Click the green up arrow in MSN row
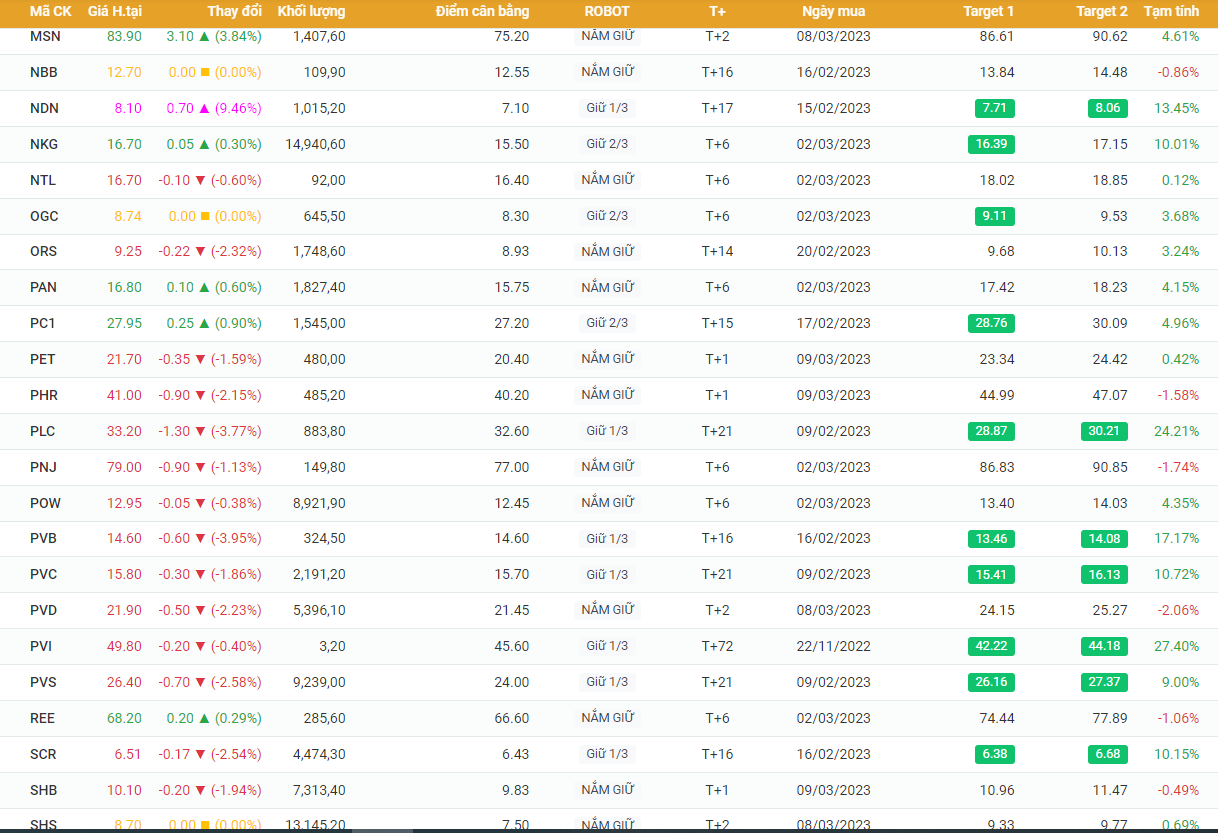 (204, 36)
